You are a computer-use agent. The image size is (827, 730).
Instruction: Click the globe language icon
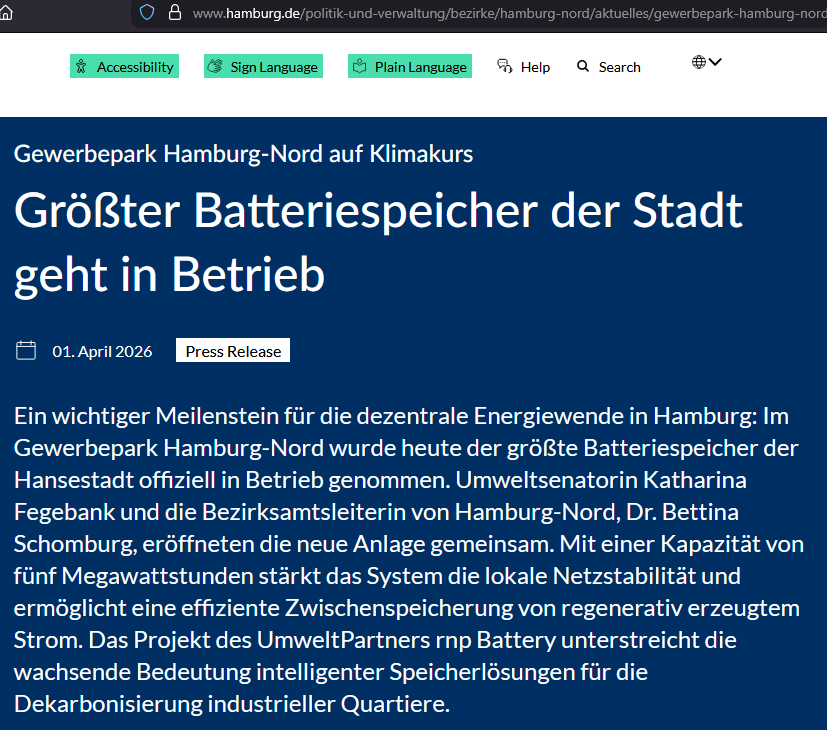pos(699,62)
